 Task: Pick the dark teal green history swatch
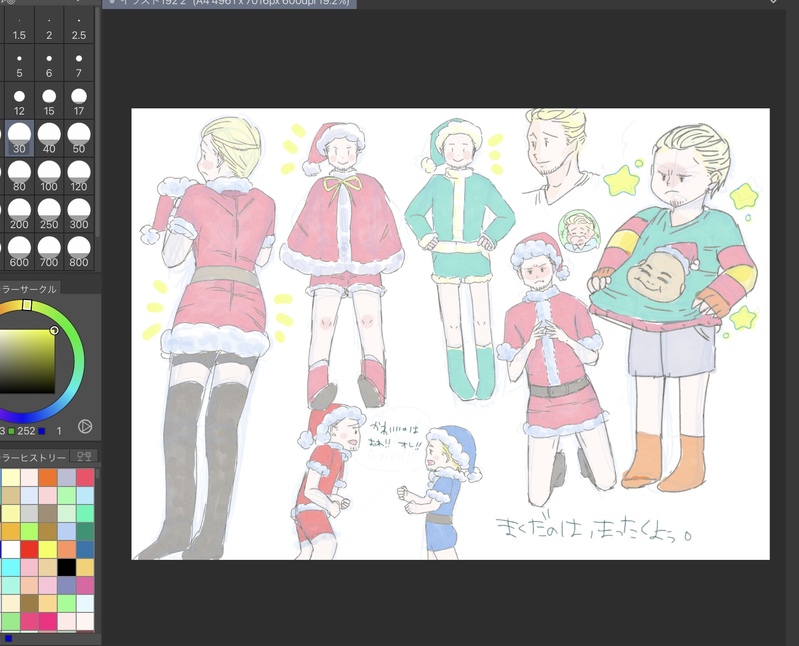pyautogui.click(x=85, y=531)
